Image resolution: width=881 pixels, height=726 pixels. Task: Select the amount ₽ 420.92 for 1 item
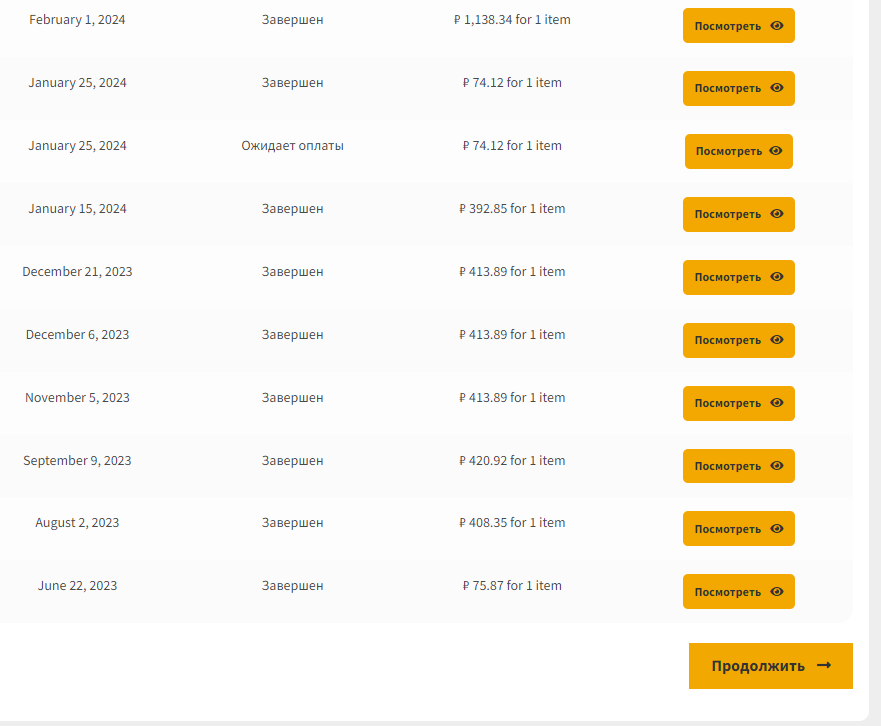(512, 460)
